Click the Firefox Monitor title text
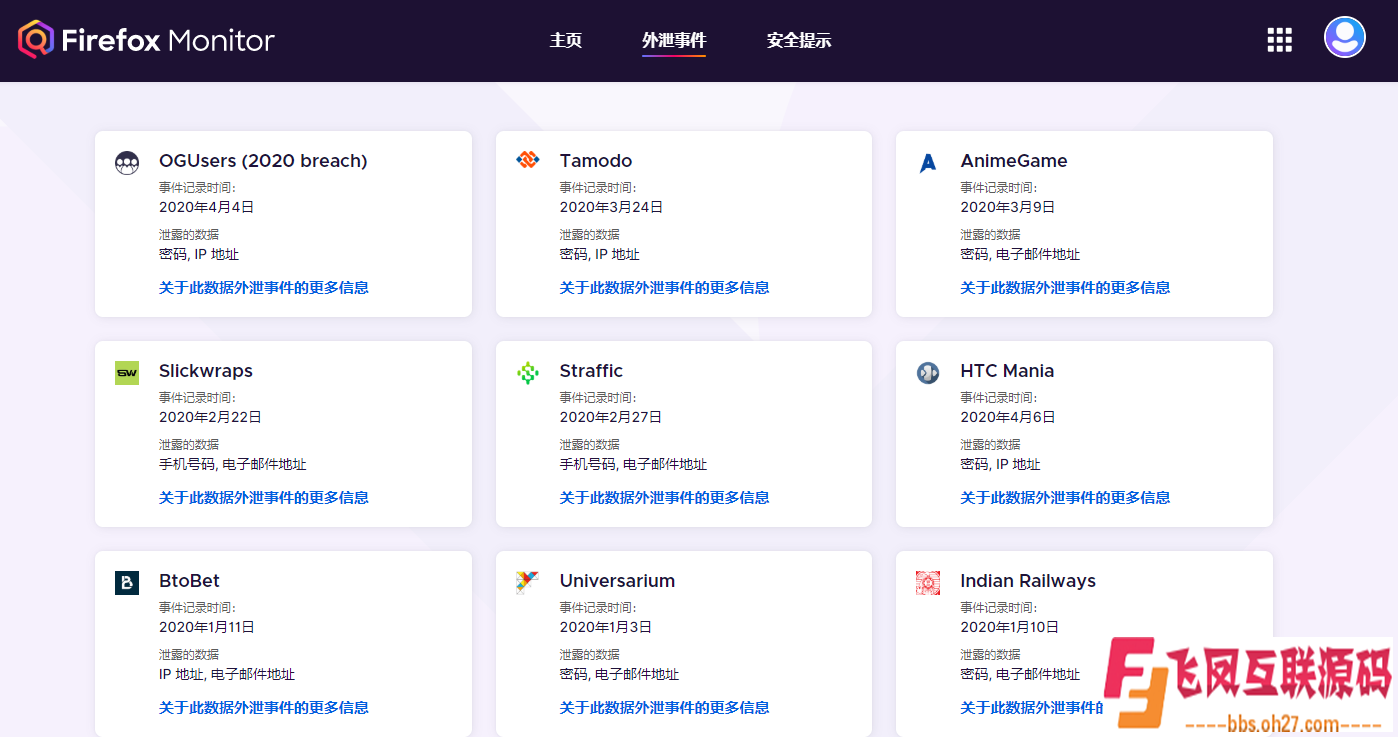Image resolution: width=1398 pixels, height=737 pixels. point(168,40)
